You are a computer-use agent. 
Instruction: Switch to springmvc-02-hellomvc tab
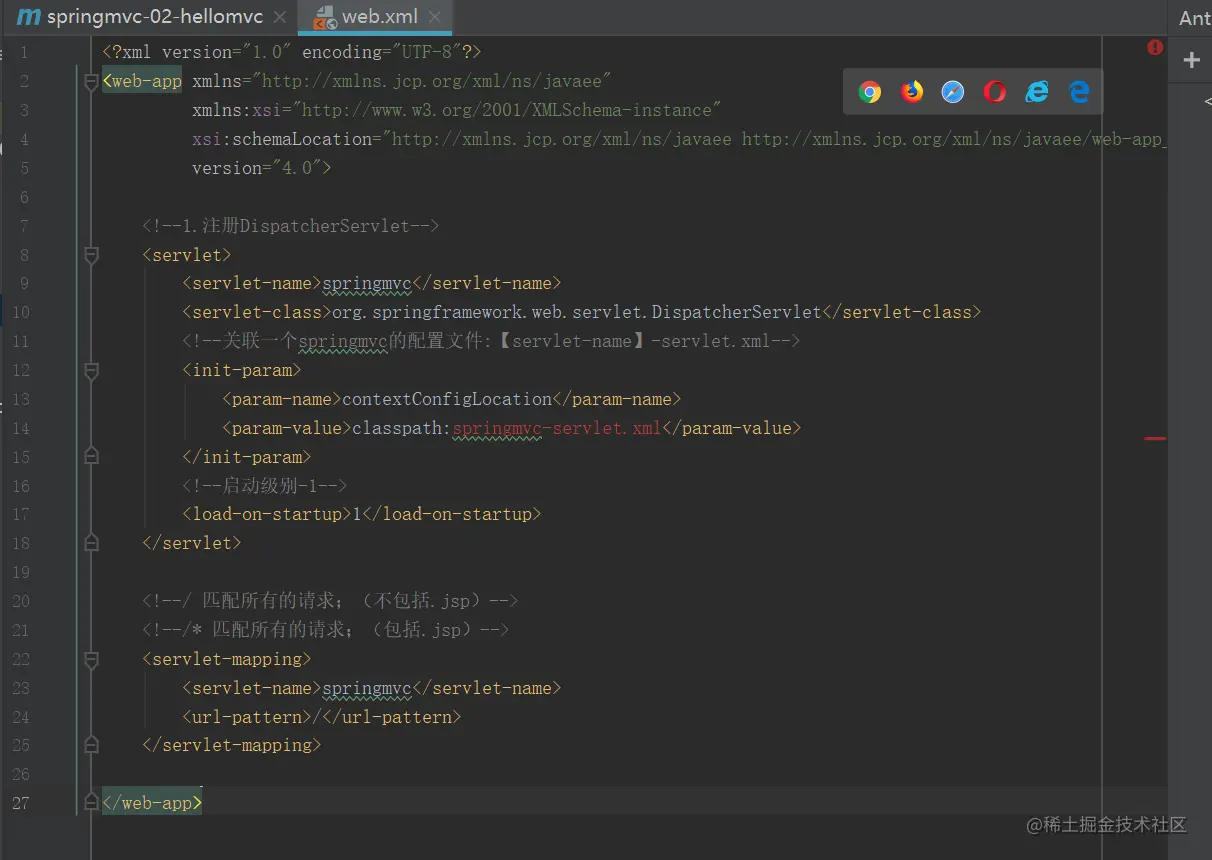point(155,17)
